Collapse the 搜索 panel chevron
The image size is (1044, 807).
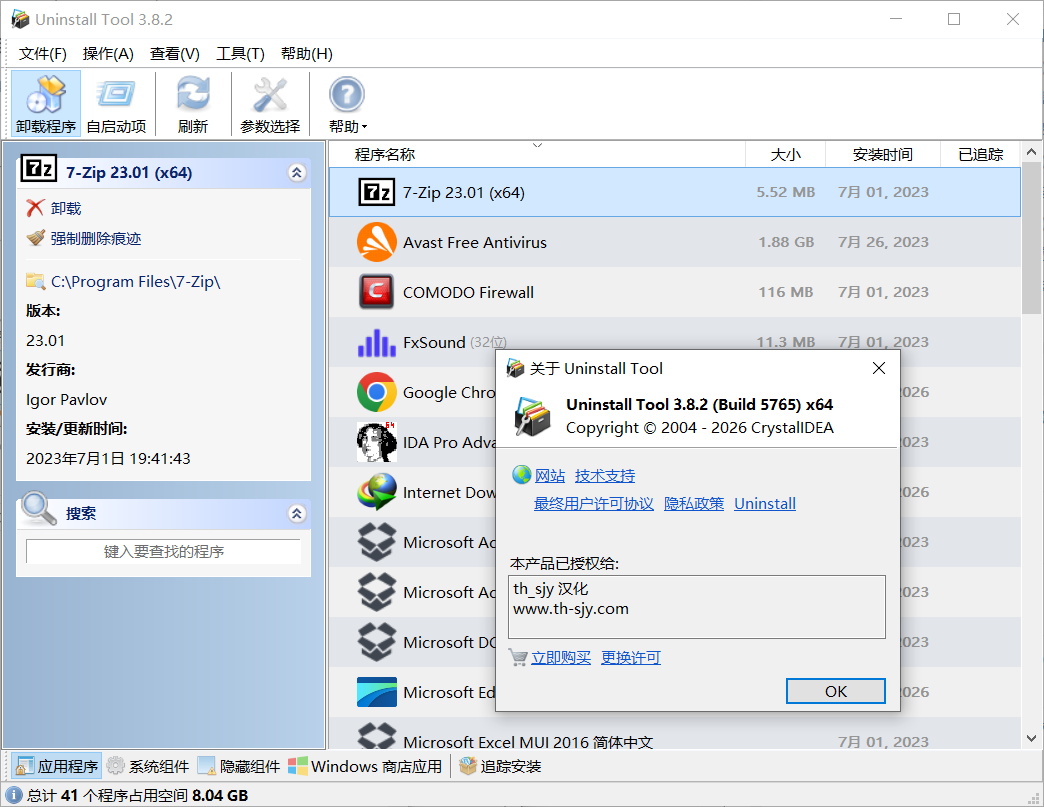[x=297, y=513]
